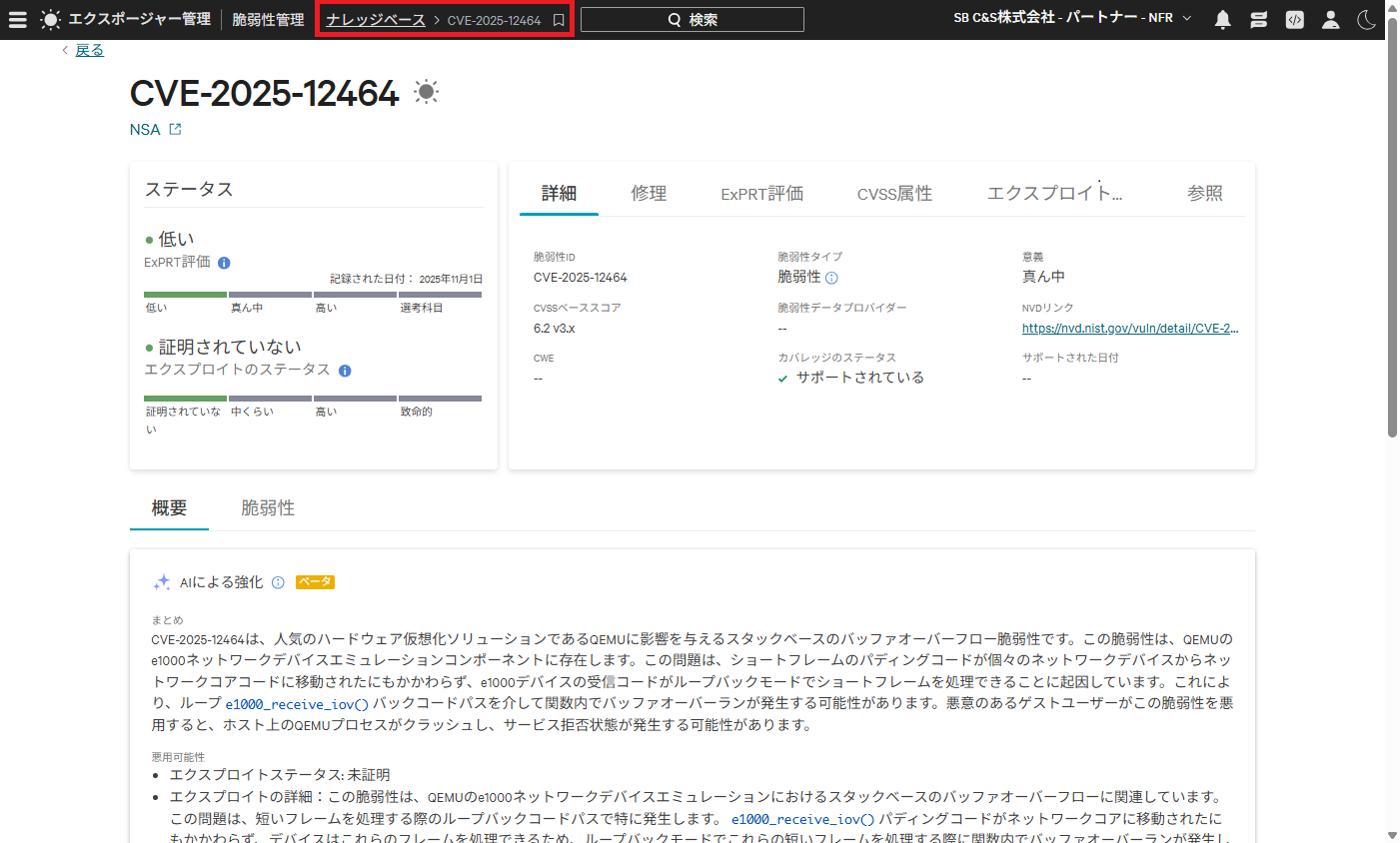The height and width of the screenshot is (843, 1400).
Task: Open the CVSS属性 tab
Action: click(894, 193)
